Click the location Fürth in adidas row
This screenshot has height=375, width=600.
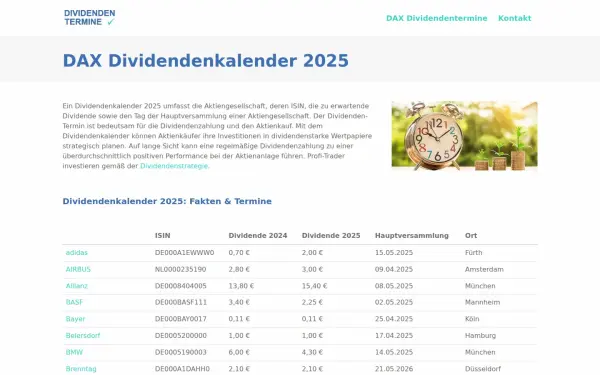pyautogui.click(x=474, y=253)
